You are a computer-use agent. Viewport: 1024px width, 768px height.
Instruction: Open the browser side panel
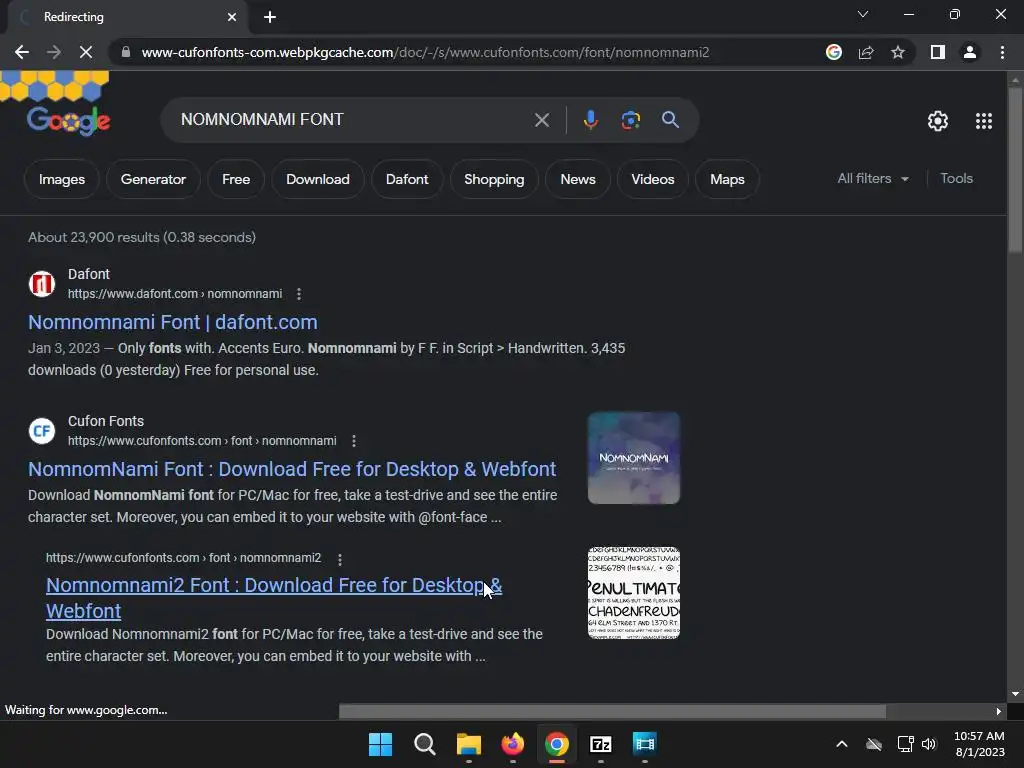pyautogui.click(x=938, y=52)
